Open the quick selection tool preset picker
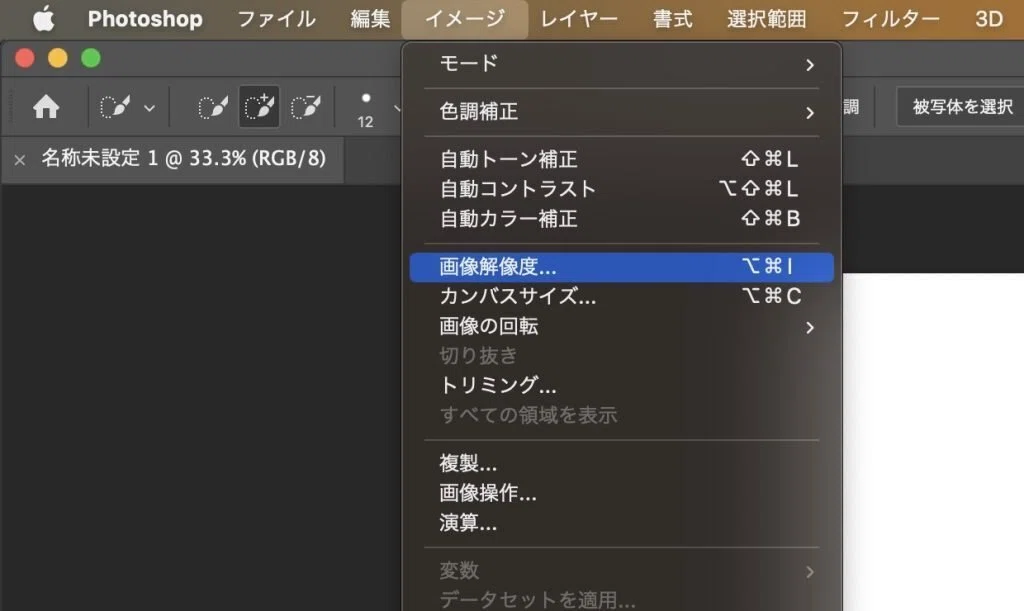 point(127,107)
